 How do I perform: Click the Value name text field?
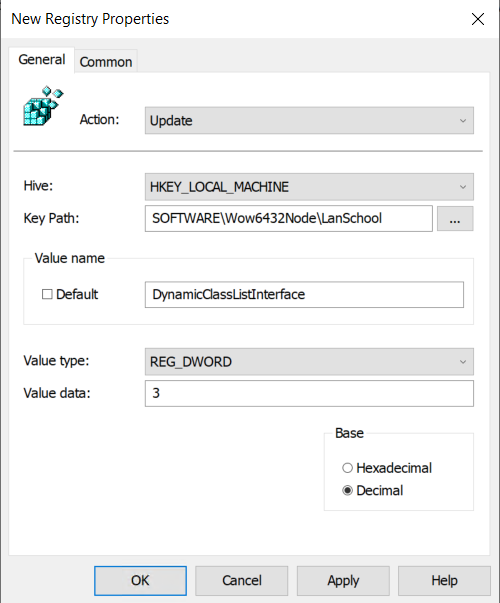tap(304, 295)
